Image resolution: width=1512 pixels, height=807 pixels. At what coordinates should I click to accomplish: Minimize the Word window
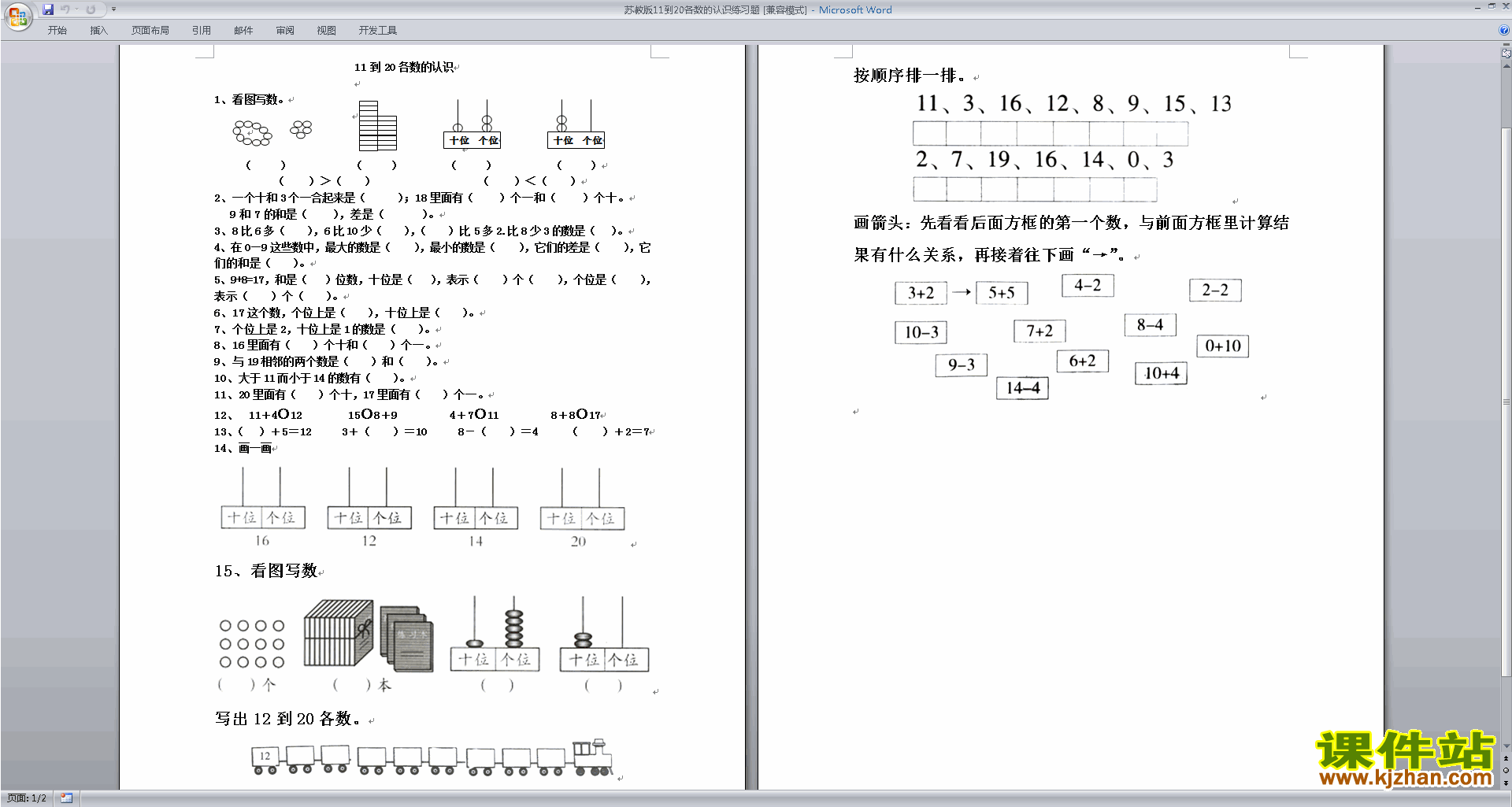[x=1477, y=7]
